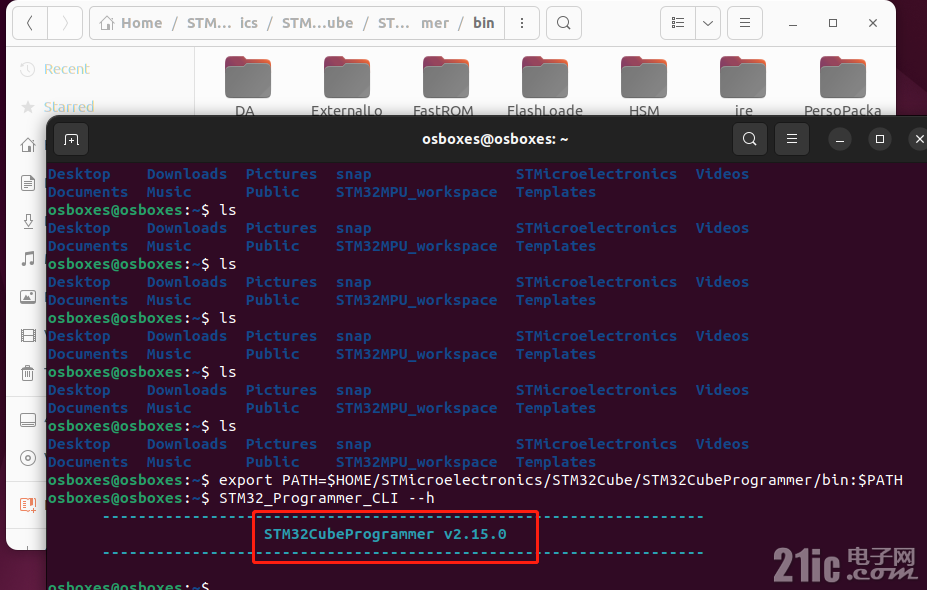Image resolution: width=927 pixels, height=590 pixels.
Task: Expand the Files view options dropdown
Action: tap(708, 23)
